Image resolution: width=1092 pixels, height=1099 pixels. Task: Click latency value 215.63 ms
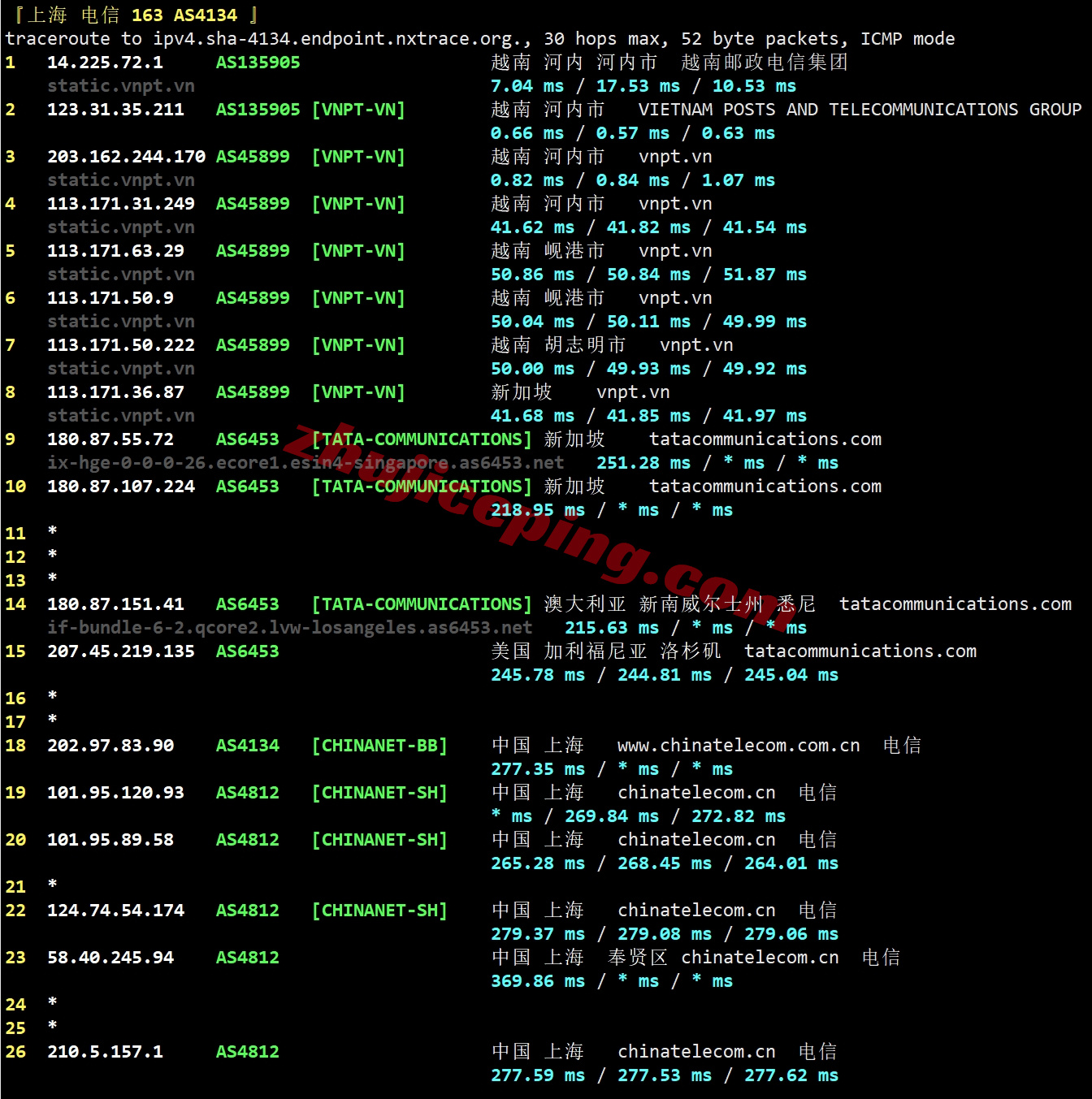(612, 628)
